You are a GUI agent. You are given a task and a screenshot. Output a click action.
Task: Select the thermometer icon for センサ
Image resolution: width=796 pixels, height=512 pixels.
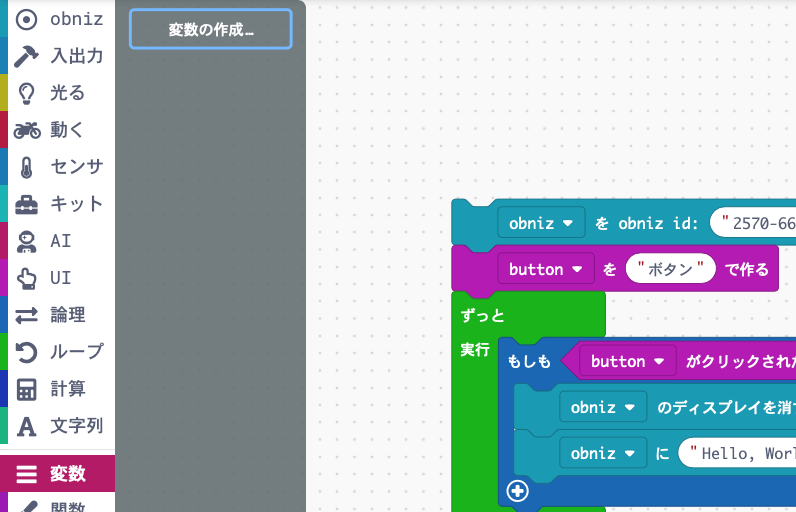click(x=27, y=167)
